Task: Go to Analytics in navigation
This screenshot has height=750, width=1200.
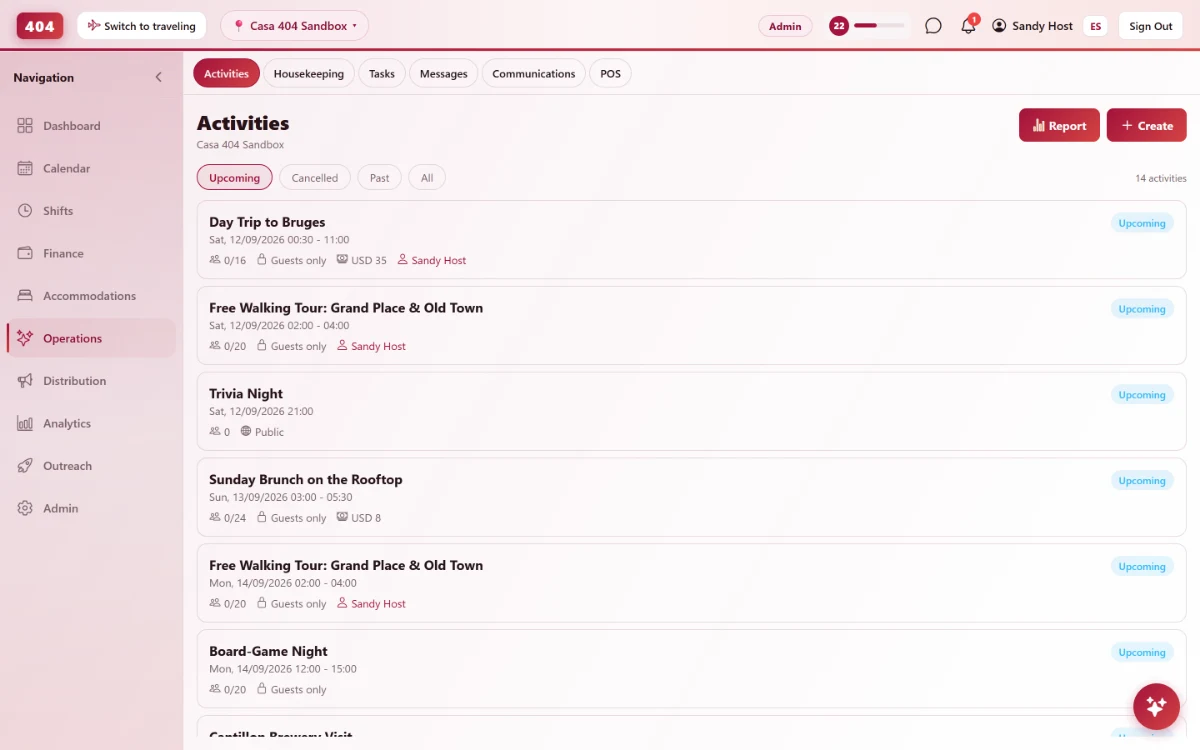Action: point(91,423)
